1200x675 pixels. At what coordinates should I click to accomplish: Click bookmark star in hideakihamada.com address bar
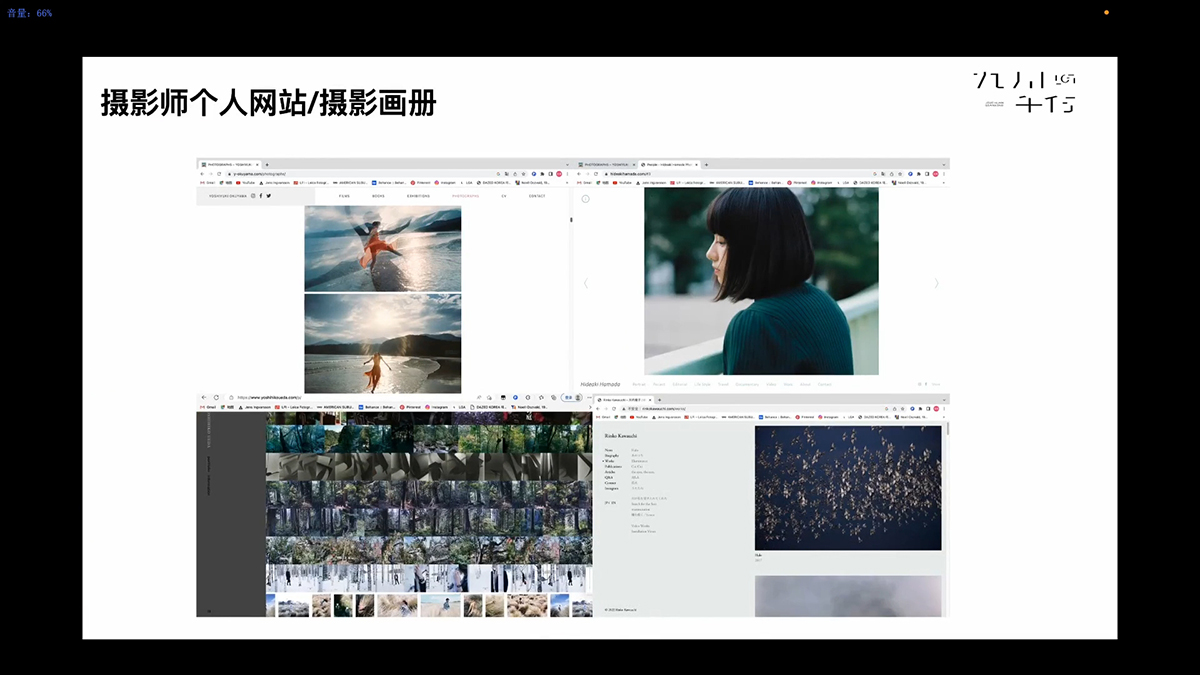pyautogui.click(x=900, y=174)
